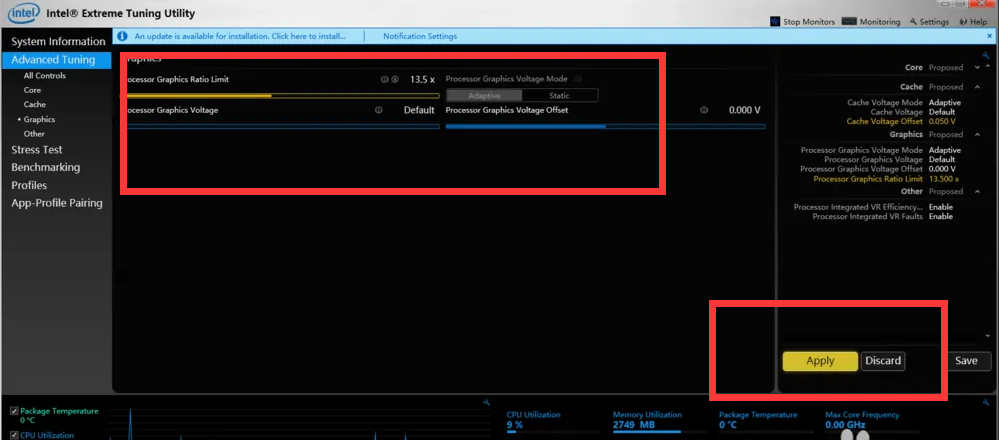Screen dimensions: 999x440
Task: Open the Stress Test tab
Action: coord(37,150)
